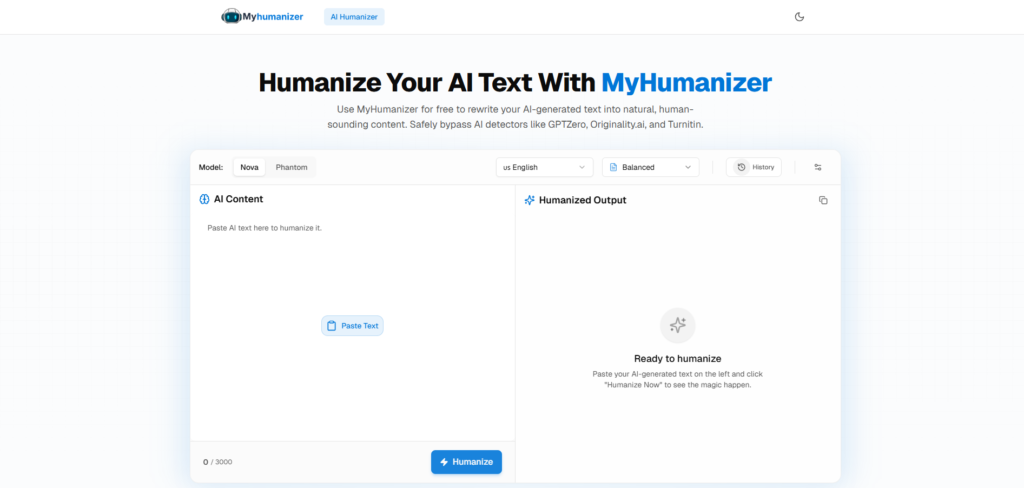Click the Model: label

(x=211, y=167)
